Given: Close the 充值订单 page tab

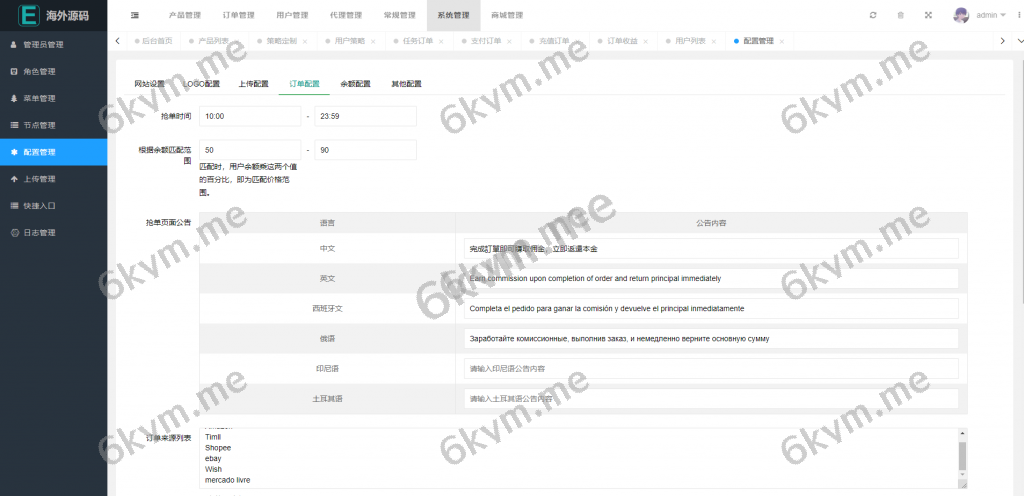Looking at the screenshot, I should pyautogui.click(x=577, y=41).
